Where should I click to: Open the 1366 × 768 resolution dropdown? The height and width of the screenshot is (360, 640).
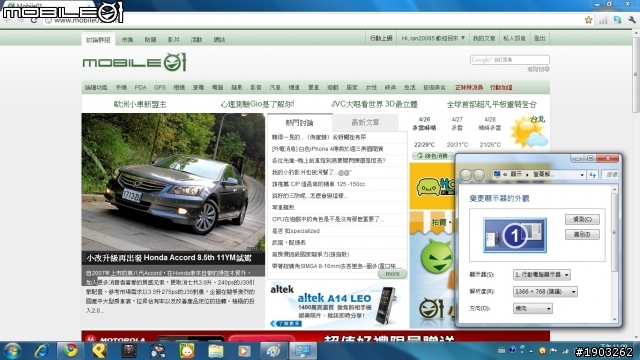(545, 291)
